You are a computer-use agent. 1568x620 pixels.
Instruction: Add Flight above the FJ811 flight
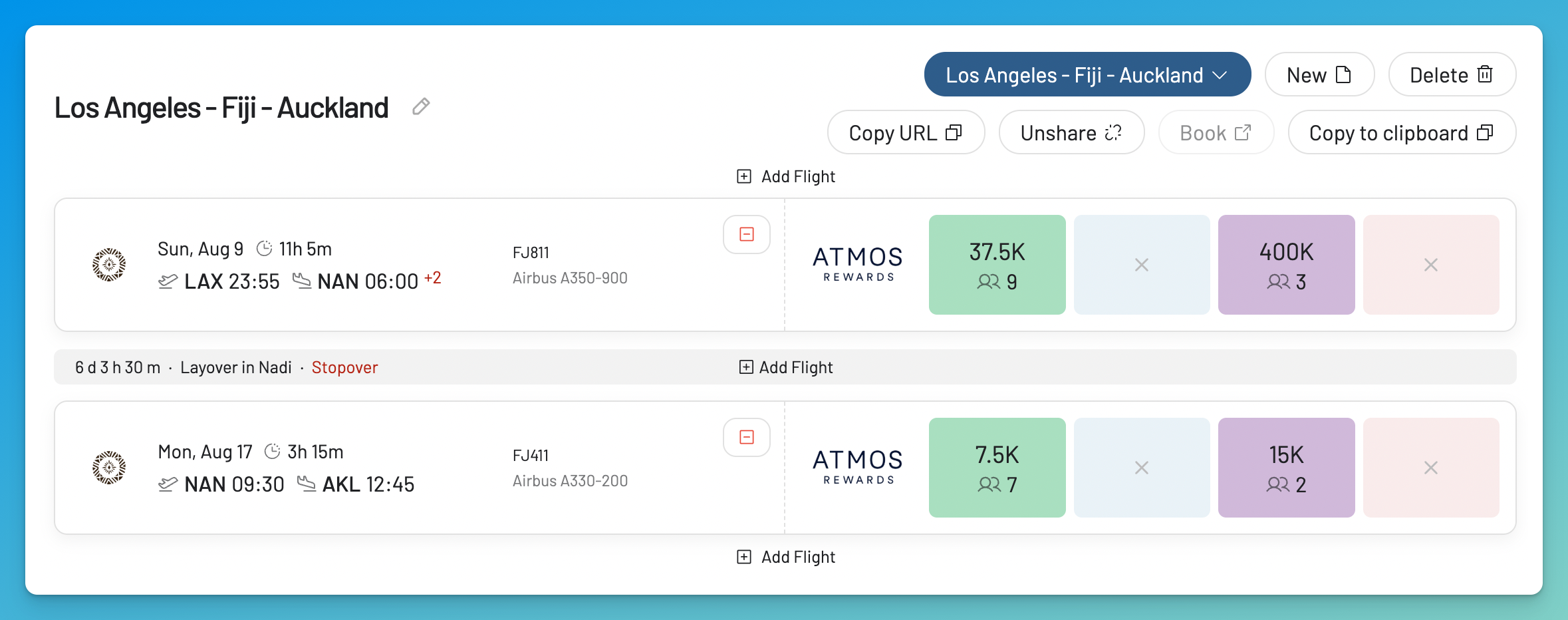click(786, 176)
